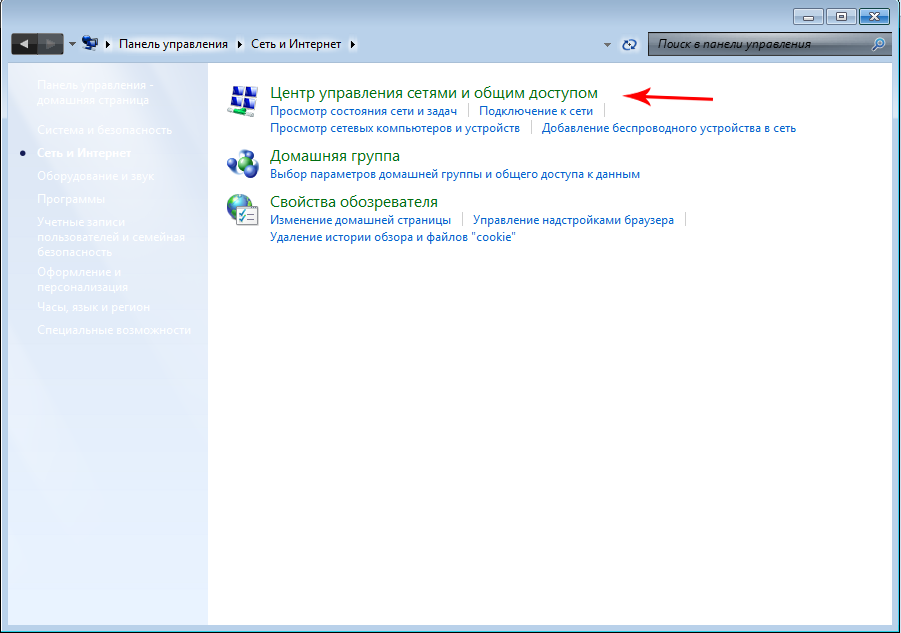Click the search magnifier icon
The width and height of the screenshot is (901, 633).
pos(878,44)
